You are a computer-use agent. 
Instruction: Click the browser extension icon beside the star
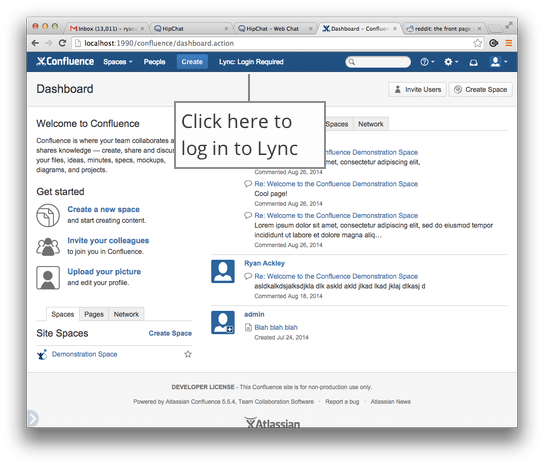click(x=493, y=43)
